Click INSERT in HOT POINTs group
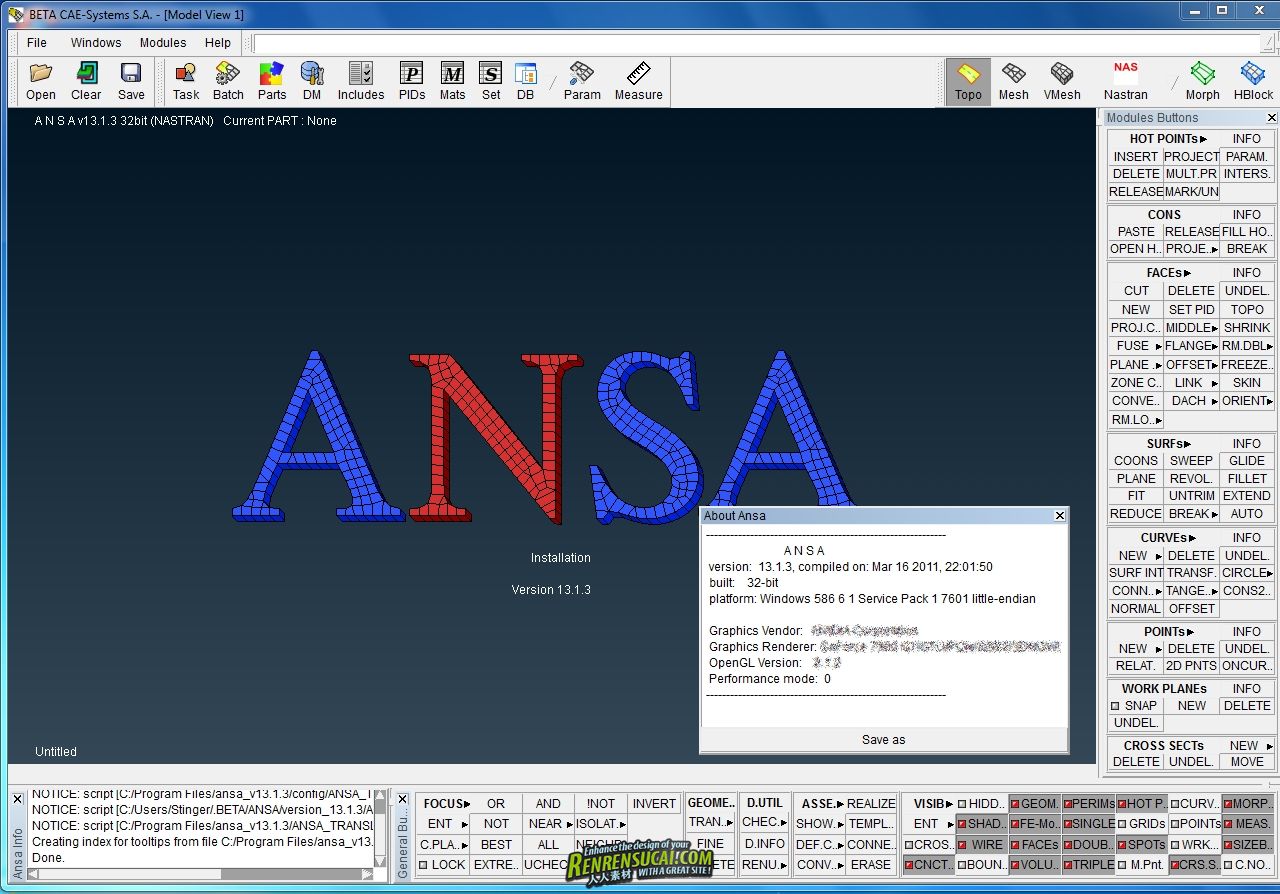The height and width of the screenshot is (894, 1280). (x=1136, y=156)
